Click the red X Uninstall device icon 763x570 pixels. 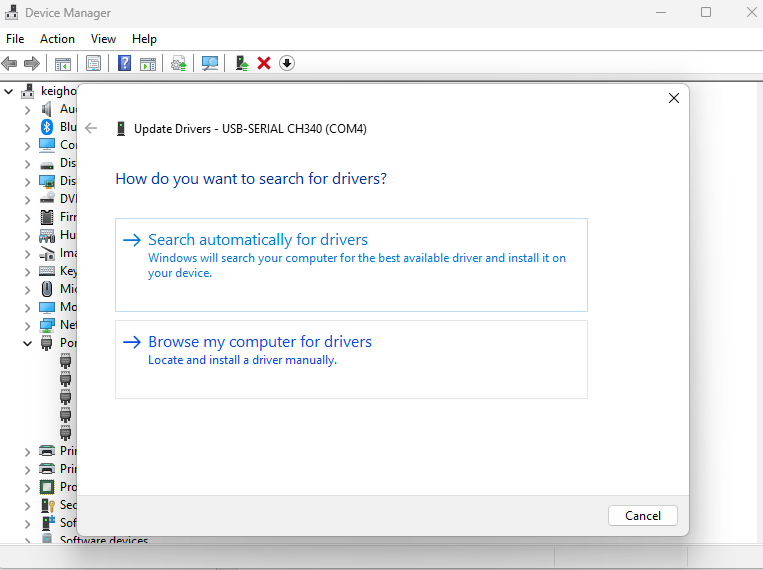tap(264, 63)
